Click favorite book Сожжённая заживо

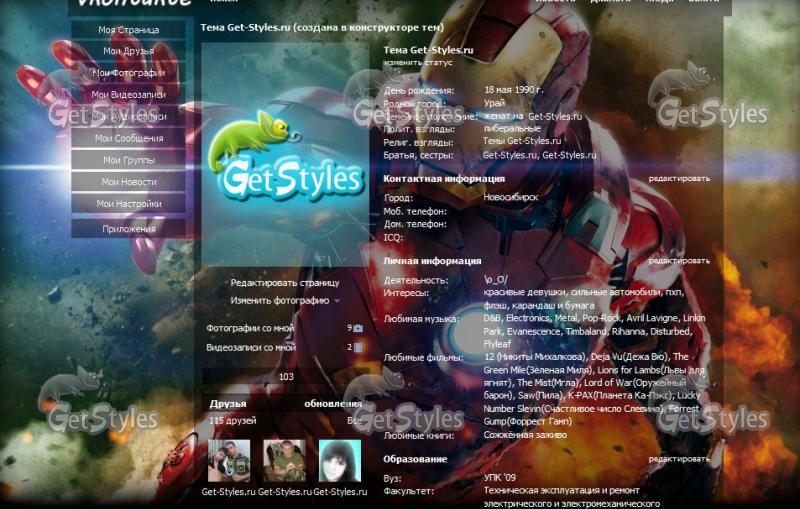click(525, 435)
